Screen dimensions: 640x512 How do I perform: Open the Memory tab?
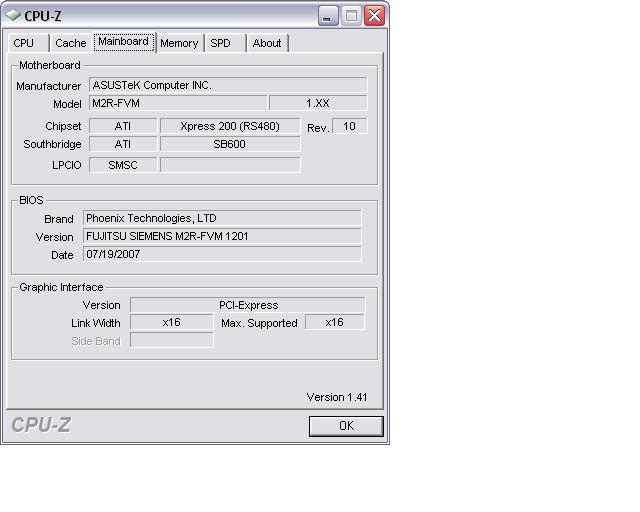pyautogui.click(x=179, y=43)
